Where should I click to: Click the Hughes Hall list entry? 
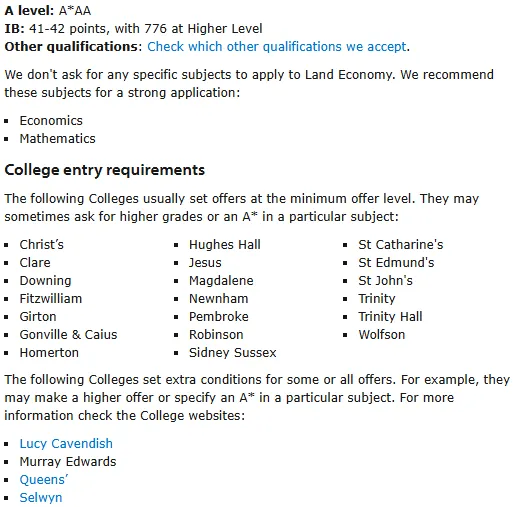coord(225,245)
